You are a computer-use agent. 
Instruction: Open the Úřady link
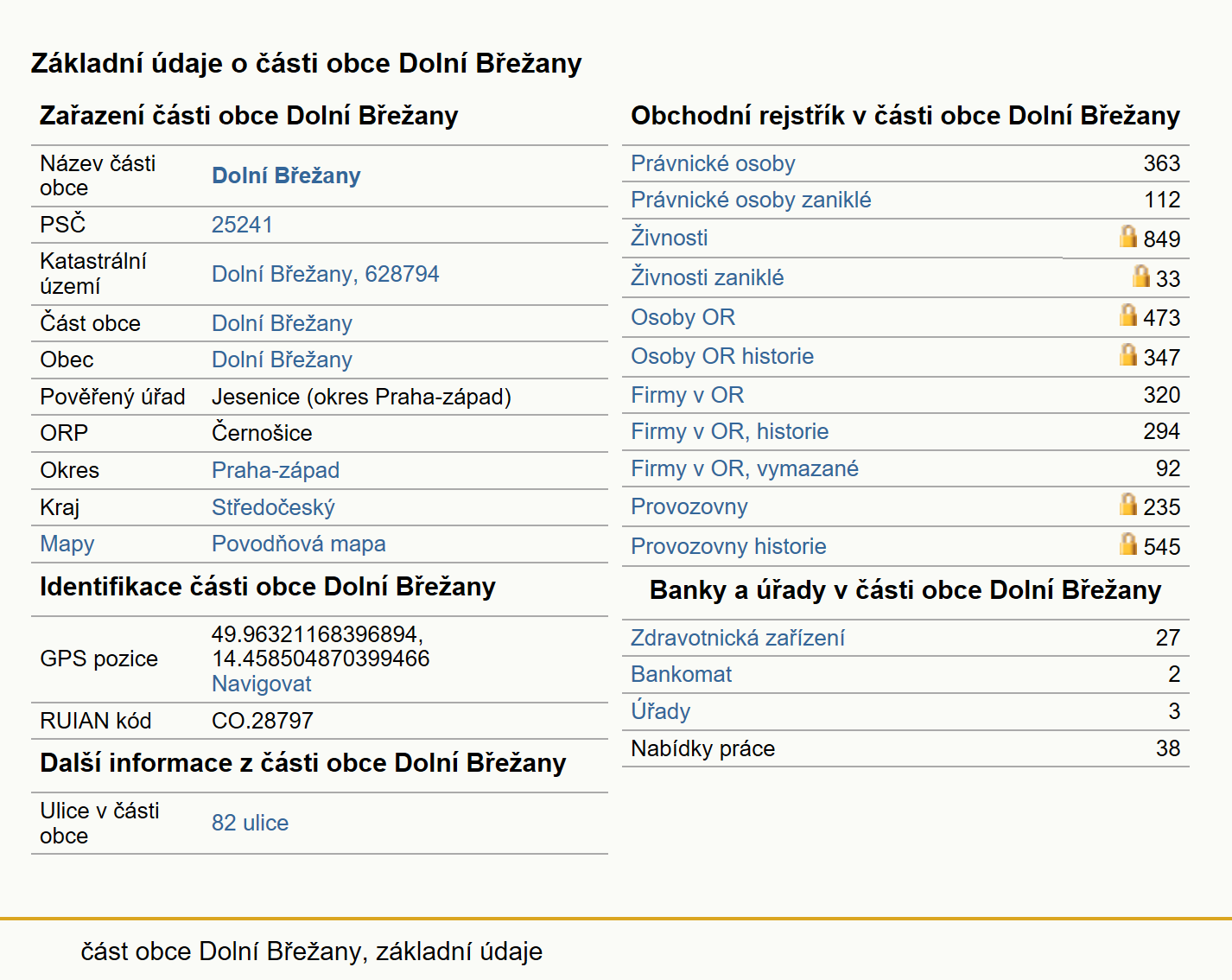pyautogui.click(x=661, y=710)
